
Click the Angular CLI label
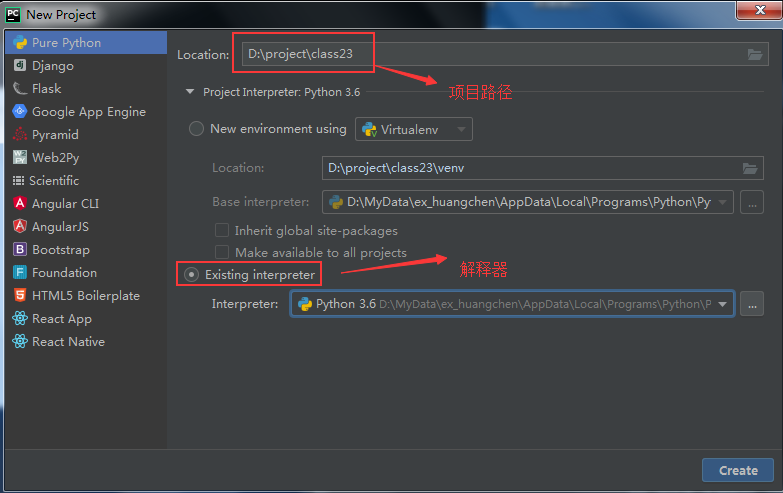65,203
